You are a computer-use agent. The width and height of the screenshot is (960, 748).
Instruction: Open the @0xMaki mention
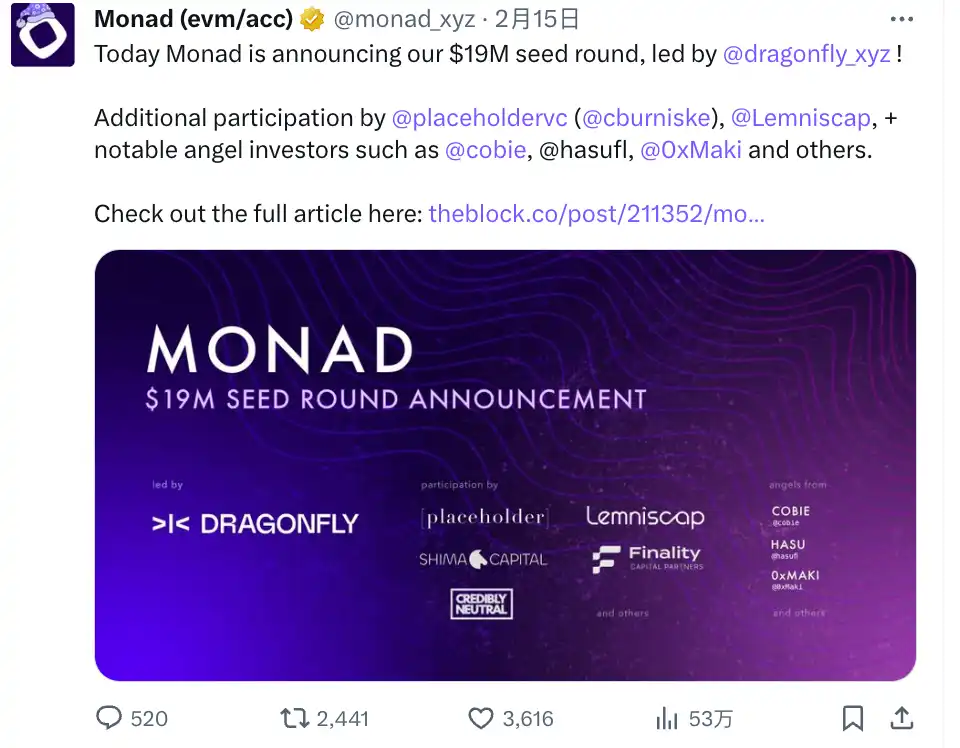[691, 150]
